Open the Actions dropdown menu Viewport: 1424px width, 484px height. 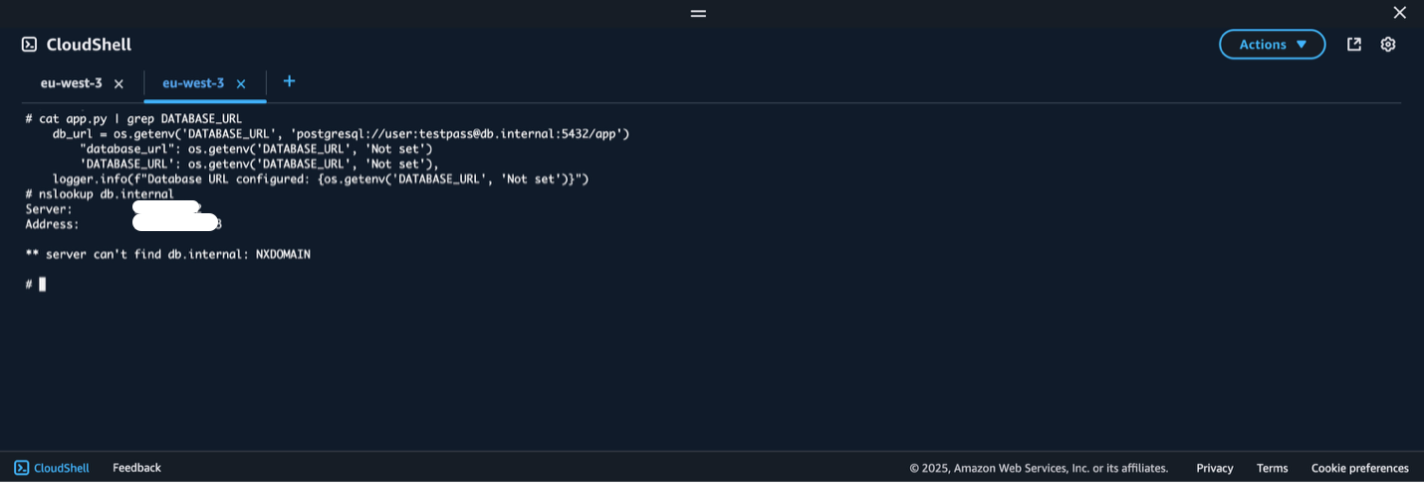(1271, 44)
